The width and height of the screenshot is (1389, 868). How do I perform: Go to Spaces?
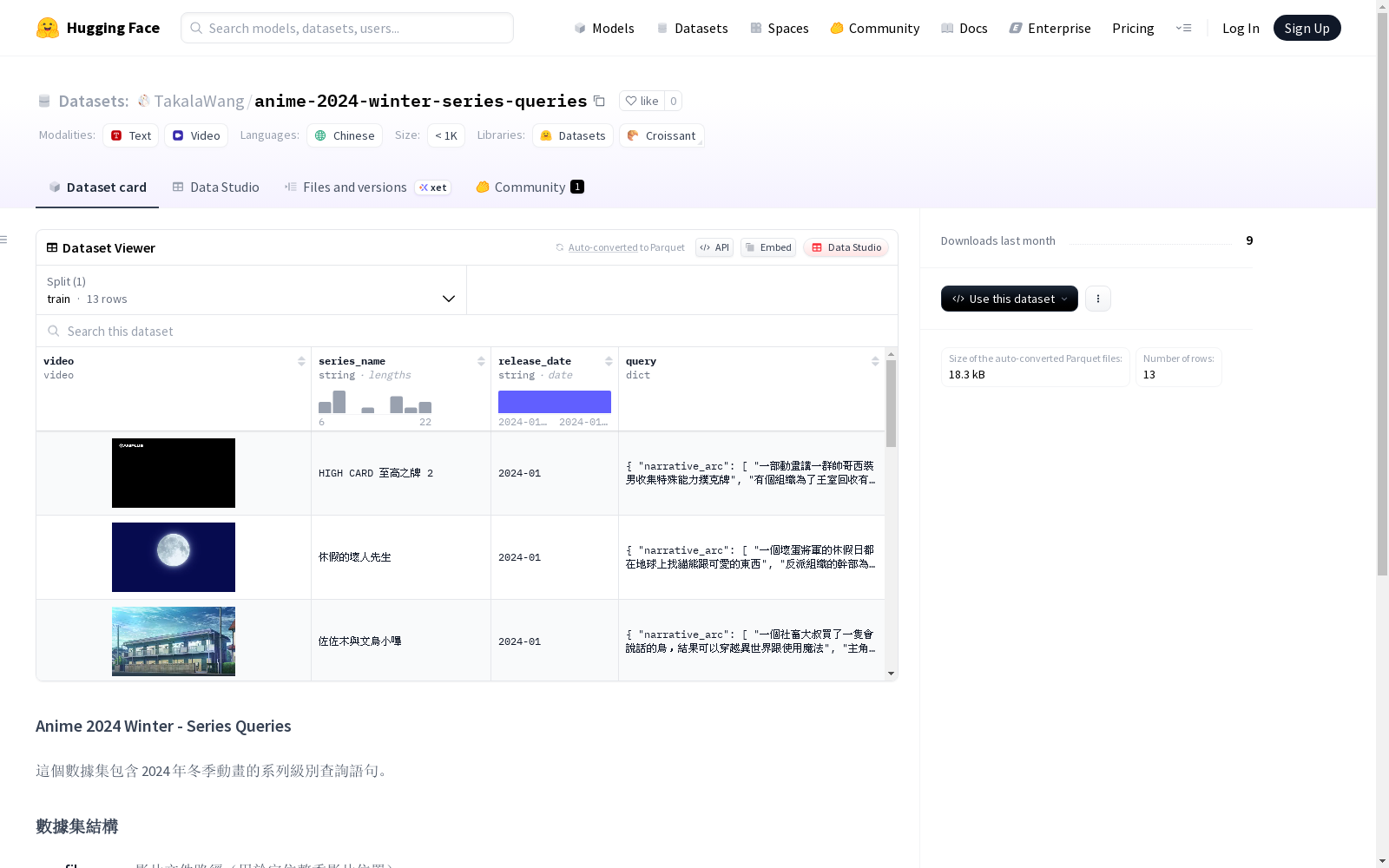point(780,28)
